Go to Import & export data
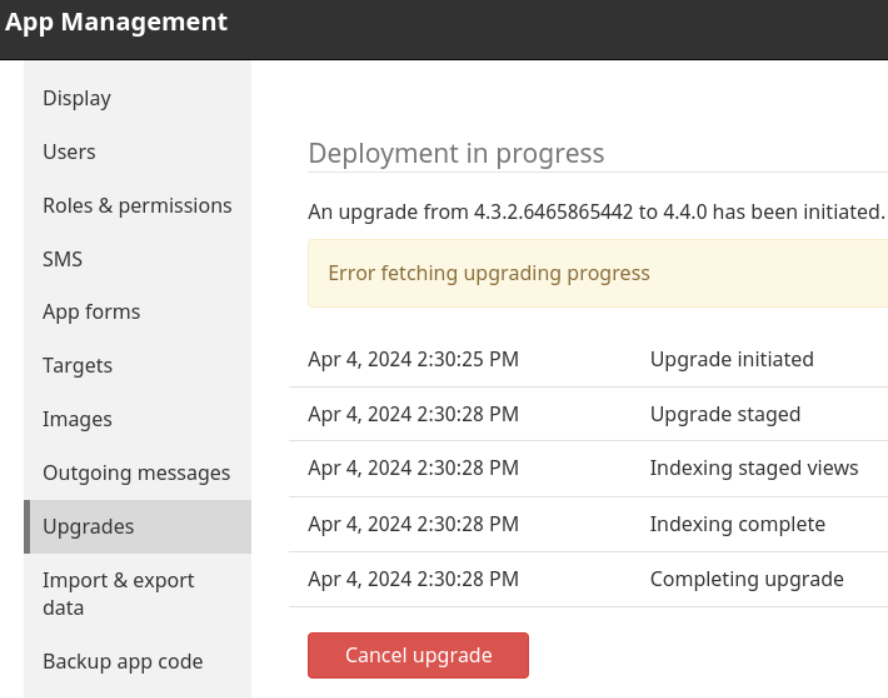The width and height of the screenshot is (888, 698). coord(118,593)
